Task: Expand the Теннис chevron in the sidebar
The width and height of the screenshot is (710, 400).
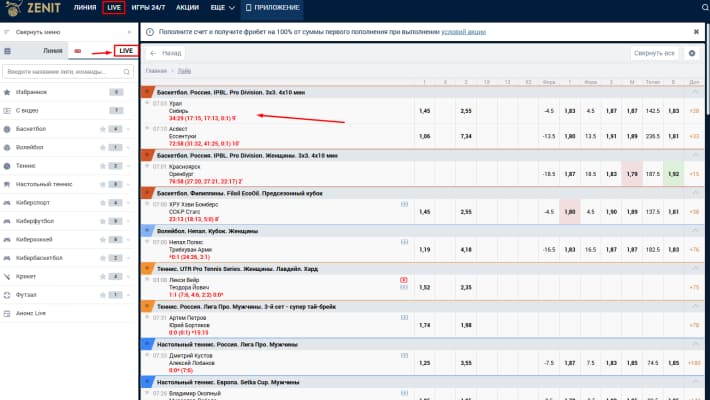Action: 129,166
